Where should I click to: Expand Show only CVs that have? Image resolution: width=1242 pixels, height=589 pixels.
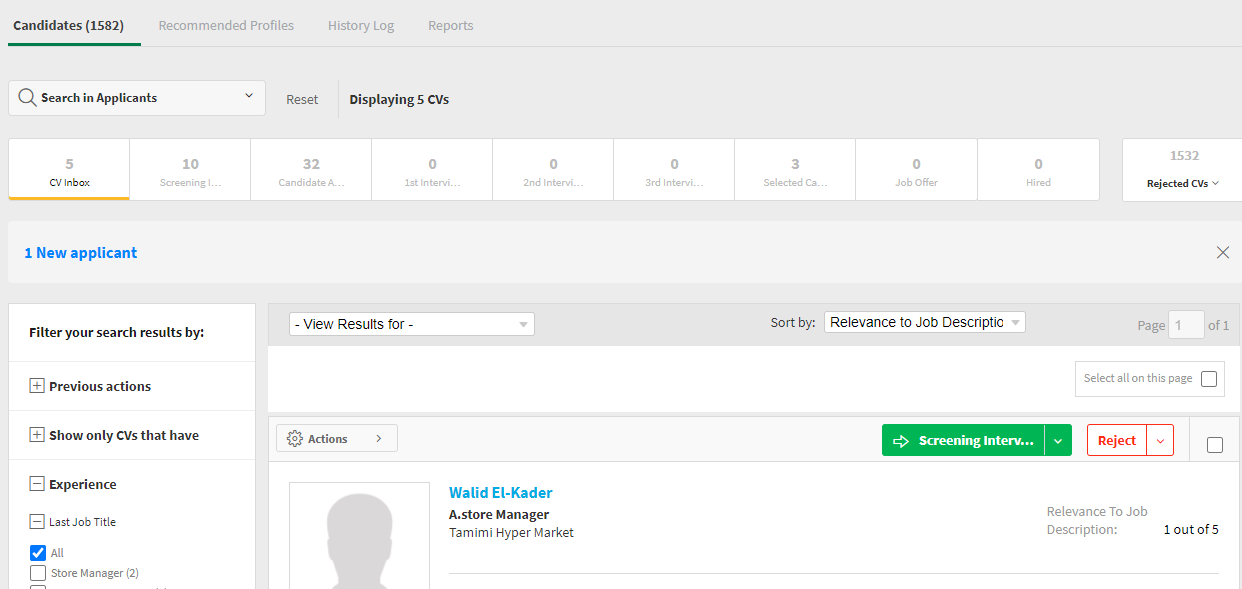(x=37, y=435)
